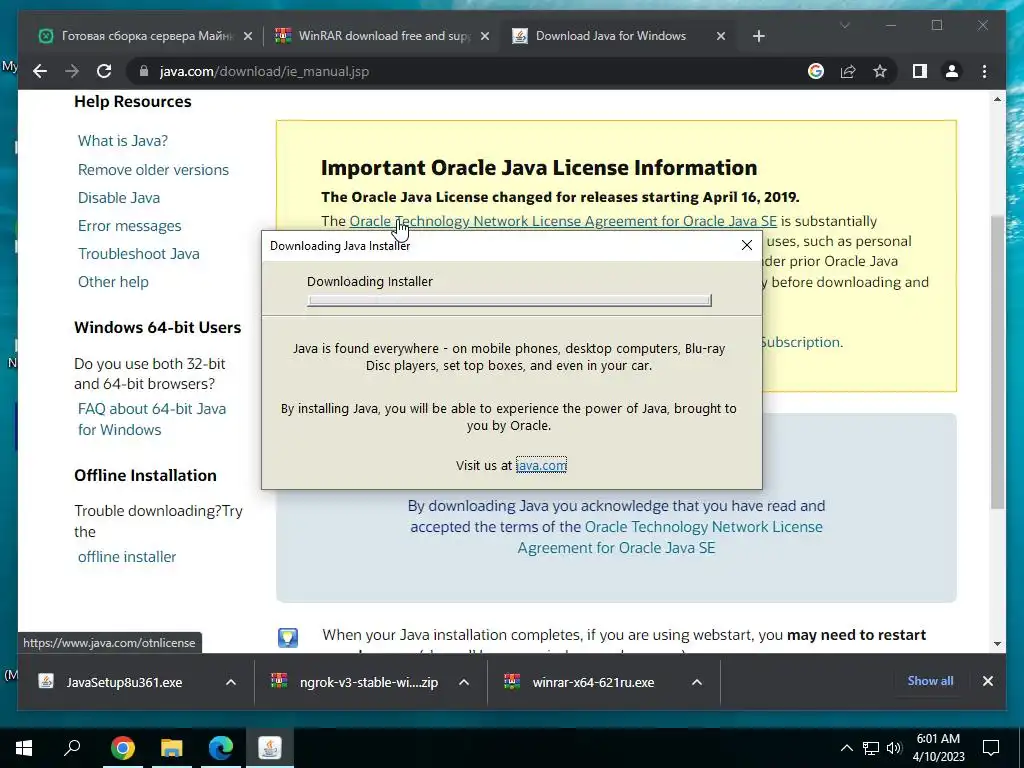The width and height of the screenshot is (1024, 768).
Task: Launch Microsoft Edge from the taskbar
Action: (x=221, y=748)
